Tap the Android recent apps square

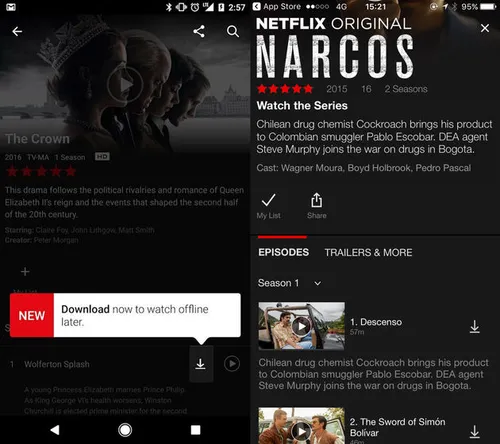pyautogui.click(x=196, y=430)
